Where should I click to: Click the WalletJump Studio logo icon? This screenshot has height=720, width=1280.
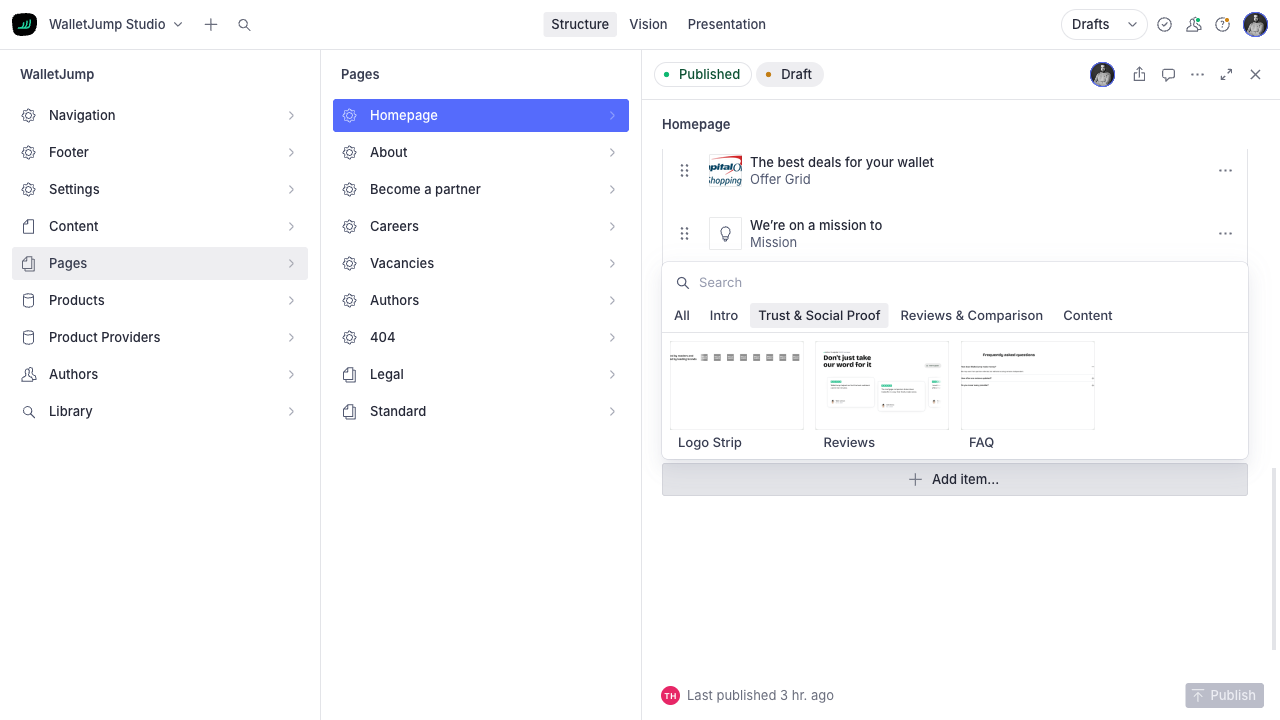coord(24,24)
